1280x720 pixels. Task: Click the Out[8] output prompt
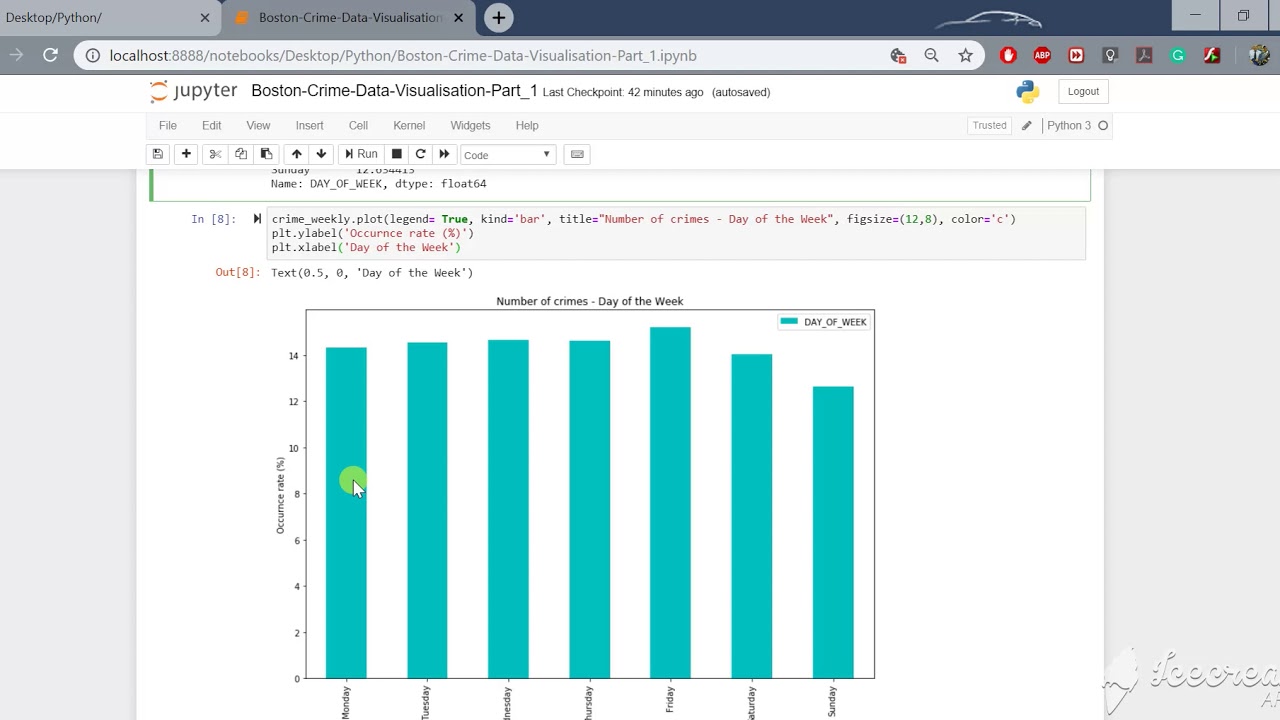(x=237, y=272)
